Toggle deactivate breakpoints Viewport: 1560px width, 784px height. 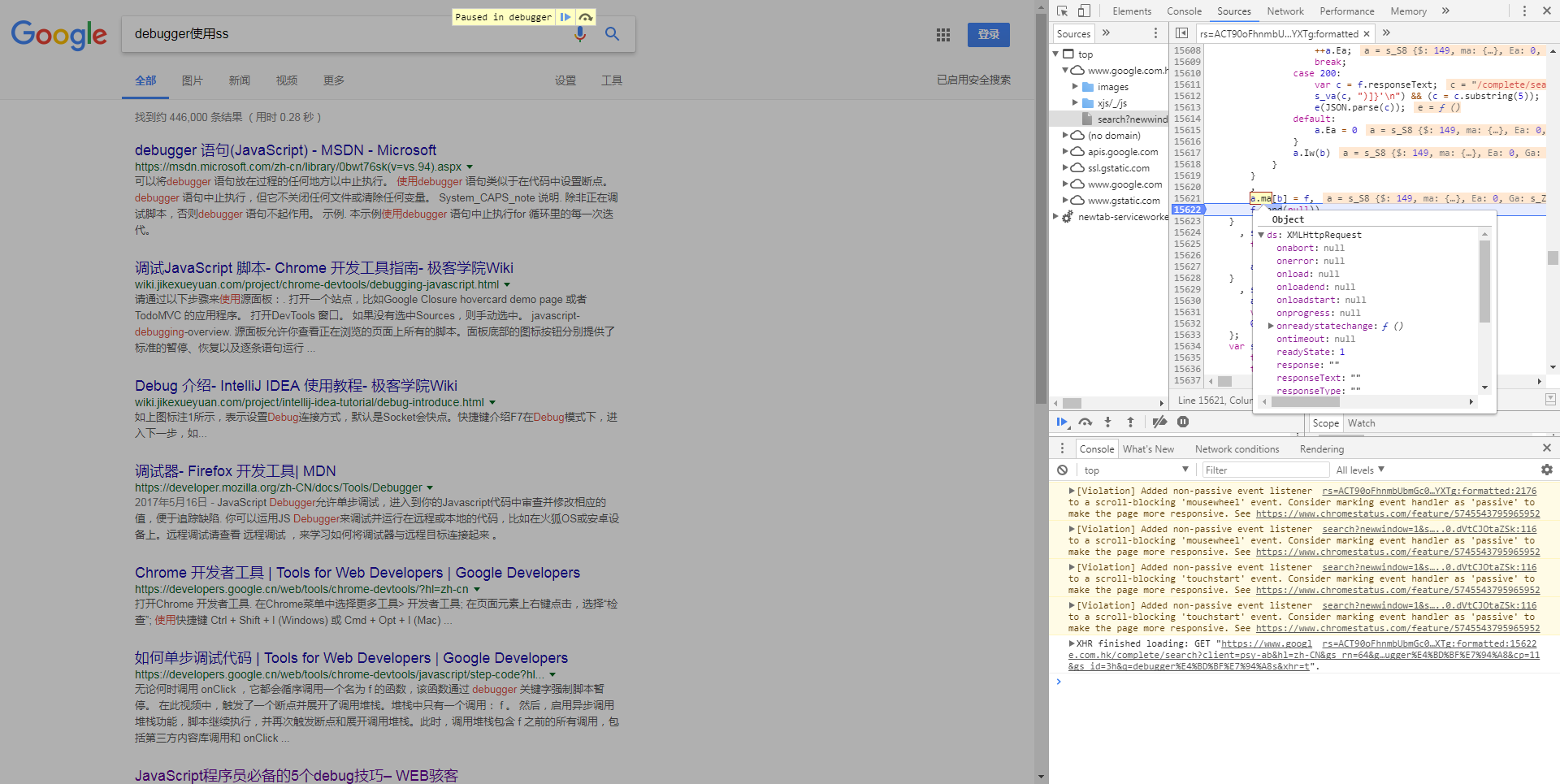point(1159,422)
